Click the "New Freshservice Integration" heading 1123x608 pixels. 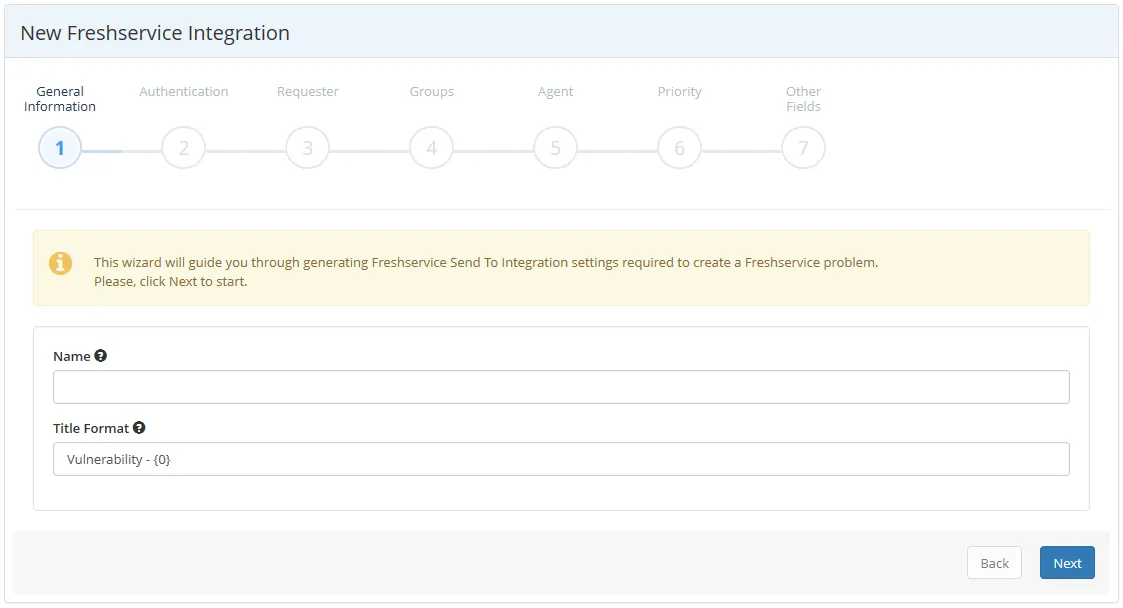[155, 33]
